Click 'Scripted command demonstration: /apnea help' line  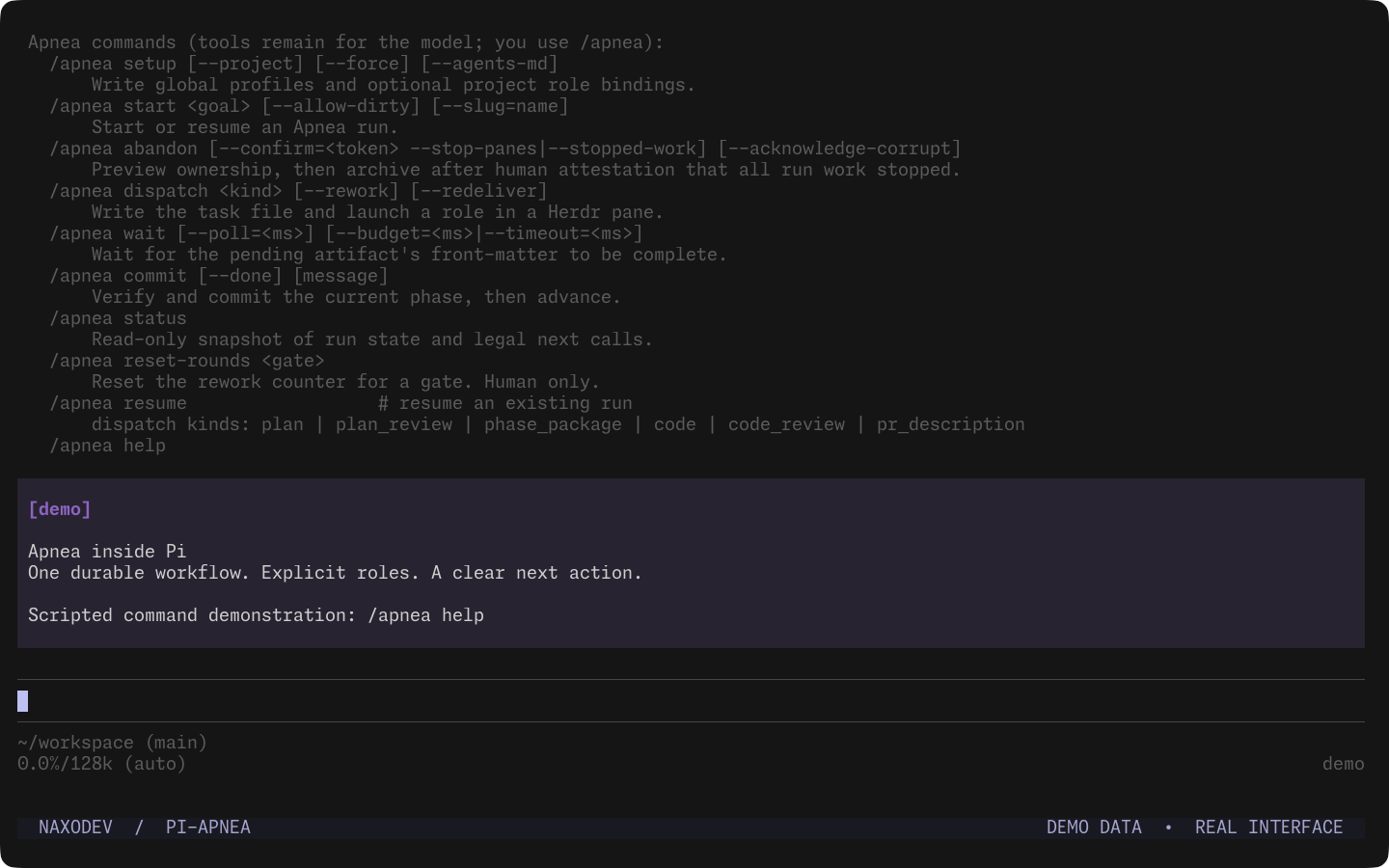pyautogui.click(x=256, y=615)
